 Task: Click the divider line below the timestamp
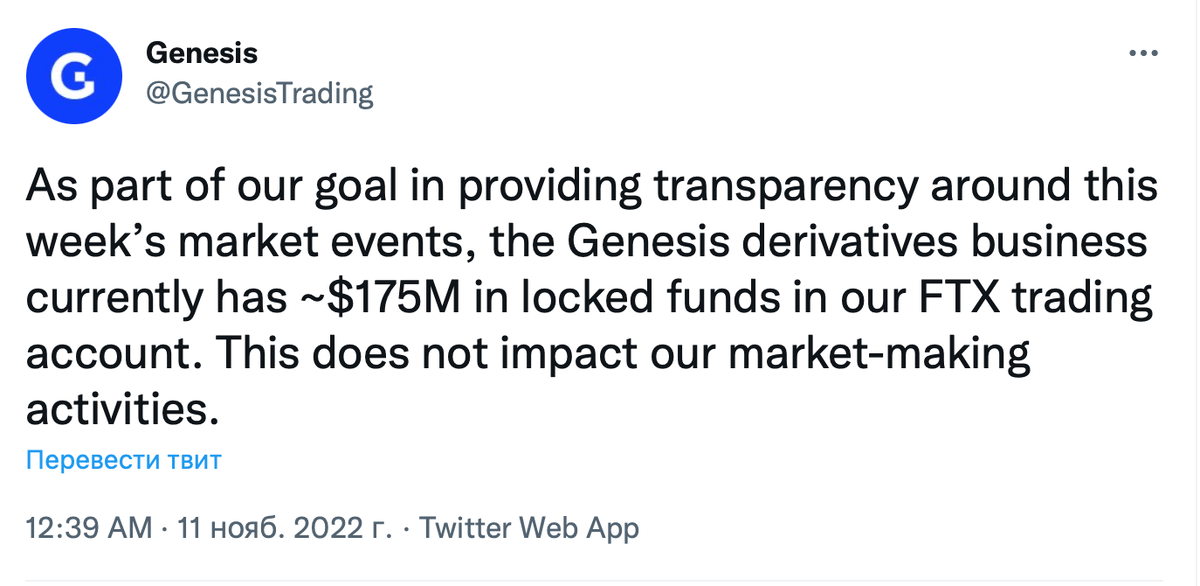[600, 580]
